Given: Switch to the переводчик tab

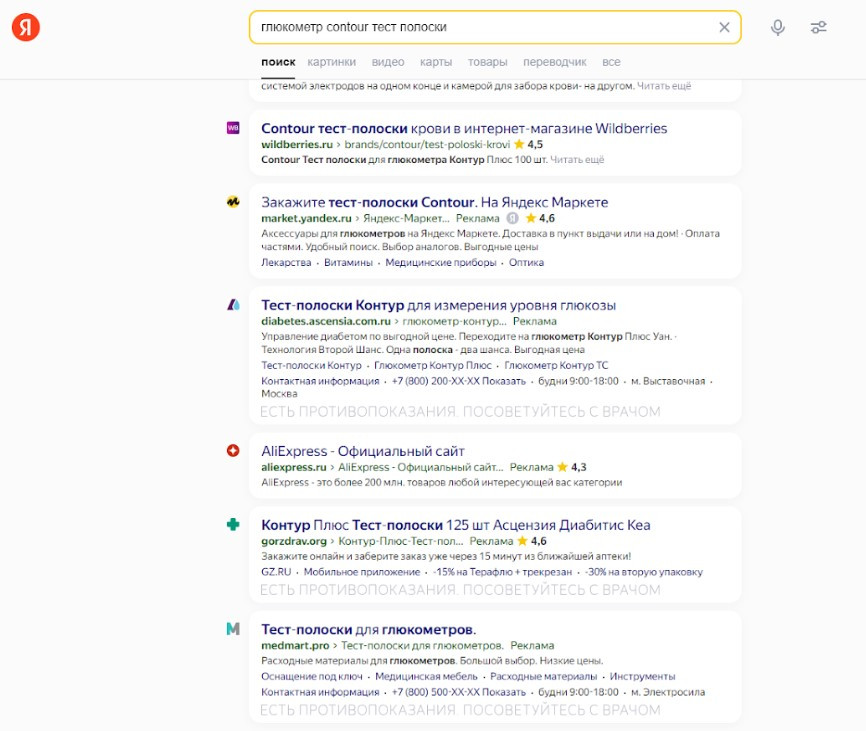Looking at the screenshot, I should tap(555, 62).
